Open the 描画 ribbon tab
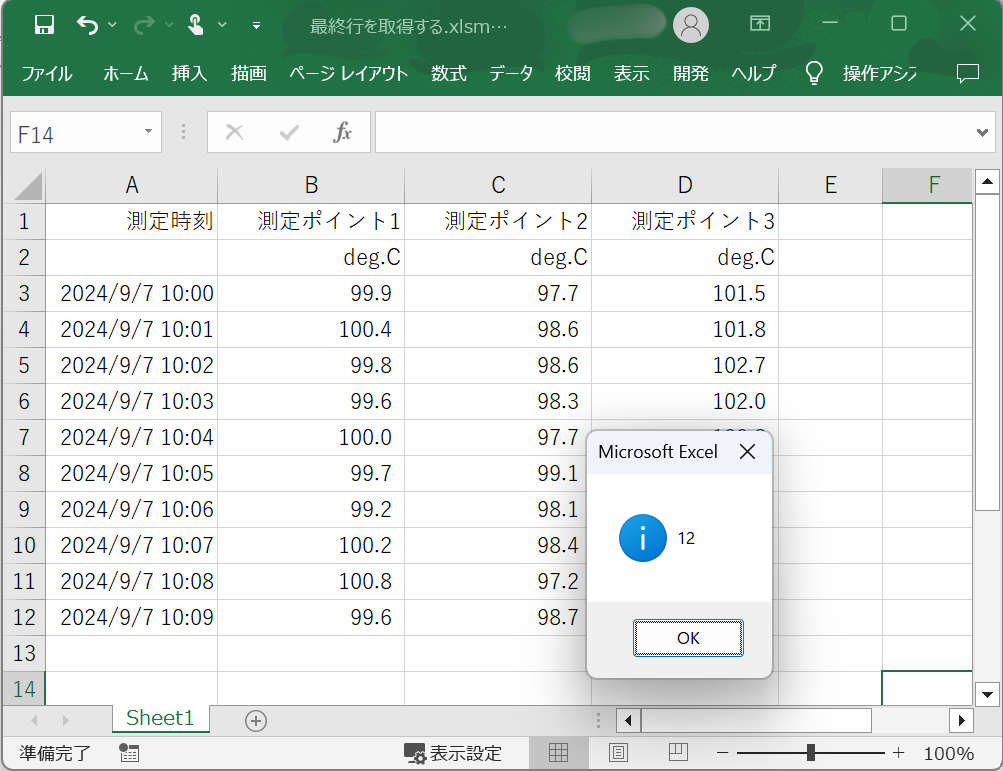 [249, 74]
